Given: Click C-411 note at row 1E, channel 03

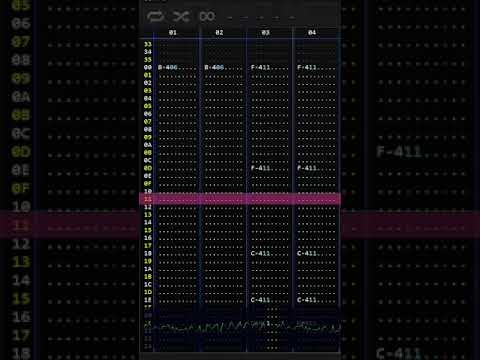Looking at the screenshot, I should (260, 300).
